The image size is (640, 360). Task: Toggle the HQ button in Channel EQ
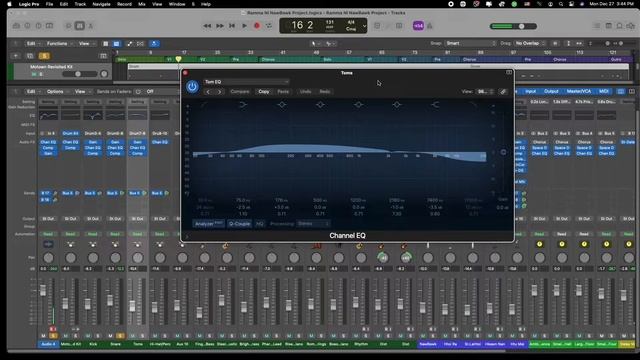260,224
